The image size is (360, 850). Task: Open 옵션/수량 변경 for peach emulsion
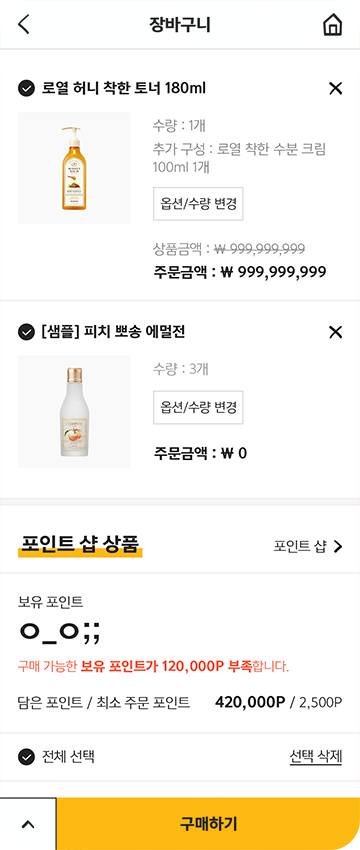(198, 407)
